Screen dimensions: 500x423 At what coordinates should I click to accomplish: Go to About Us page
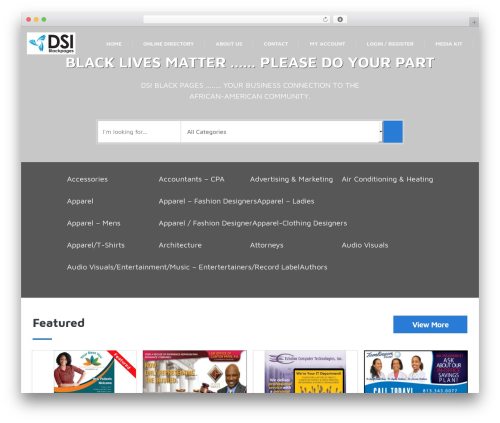[229, 44]
